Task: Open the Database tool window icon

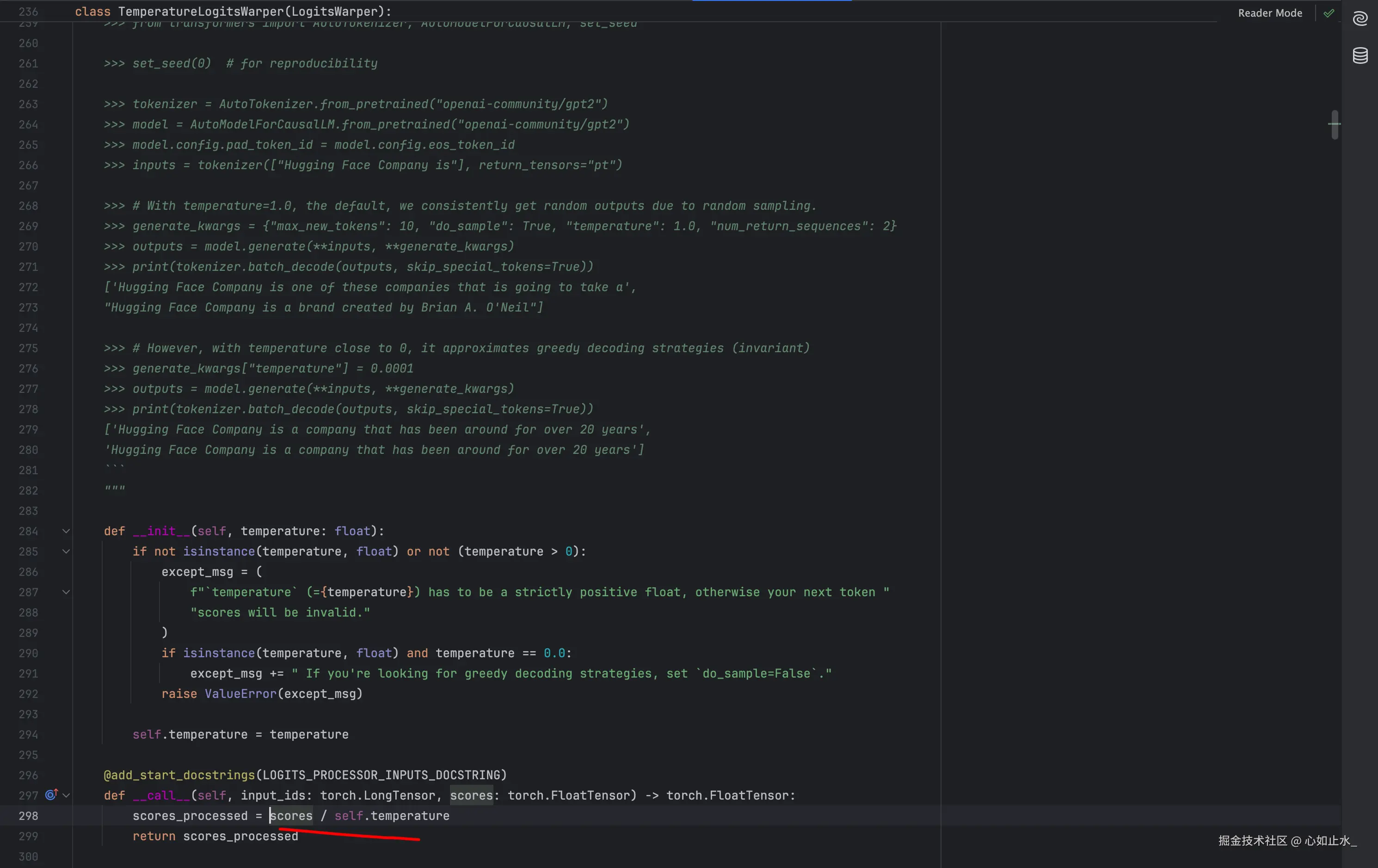Action: pyautogui.click(x=1360, y=55)
